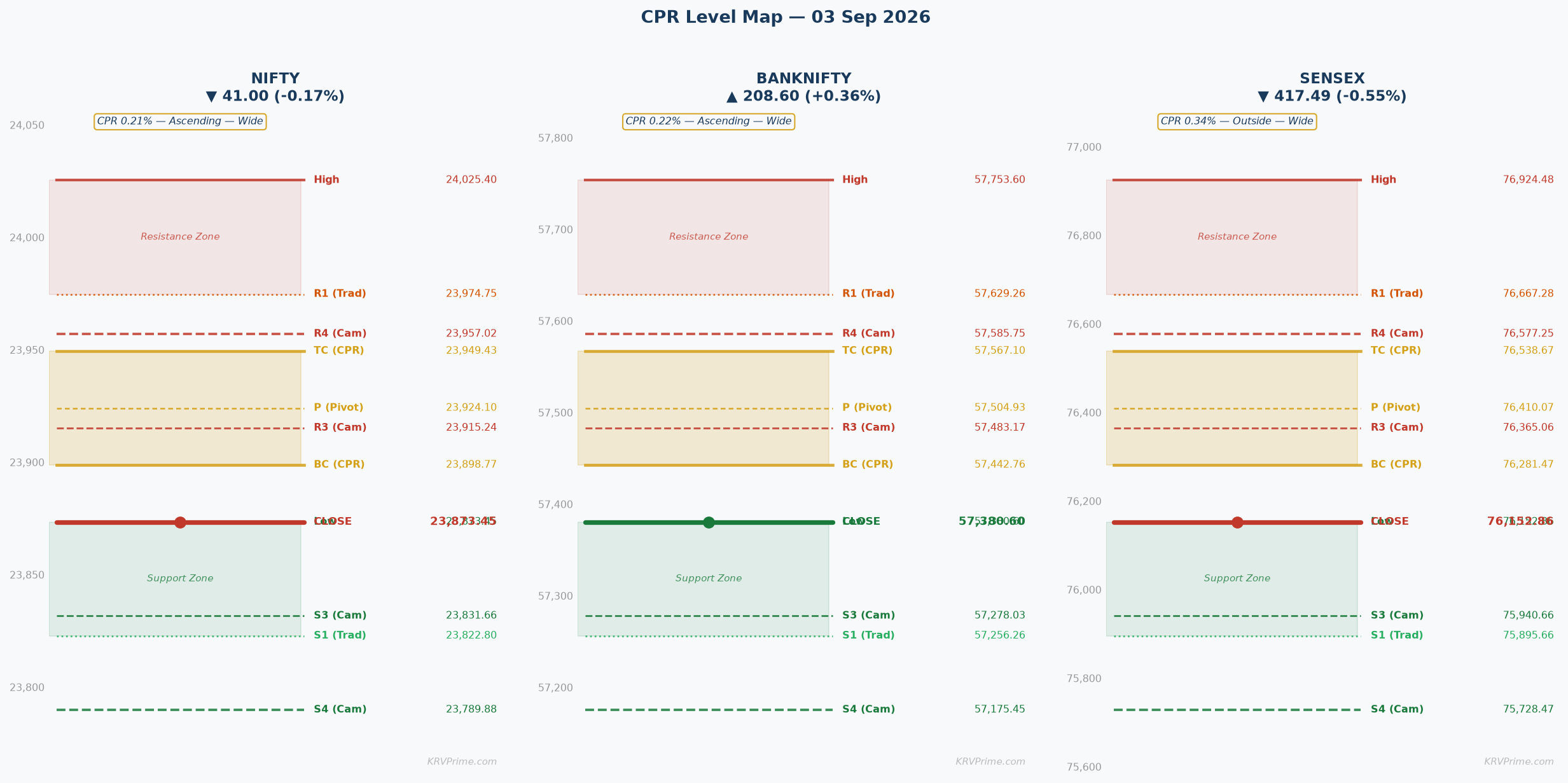Click the SENSEX S4 (Cam) value 75,728.47

coord(1529,710)
